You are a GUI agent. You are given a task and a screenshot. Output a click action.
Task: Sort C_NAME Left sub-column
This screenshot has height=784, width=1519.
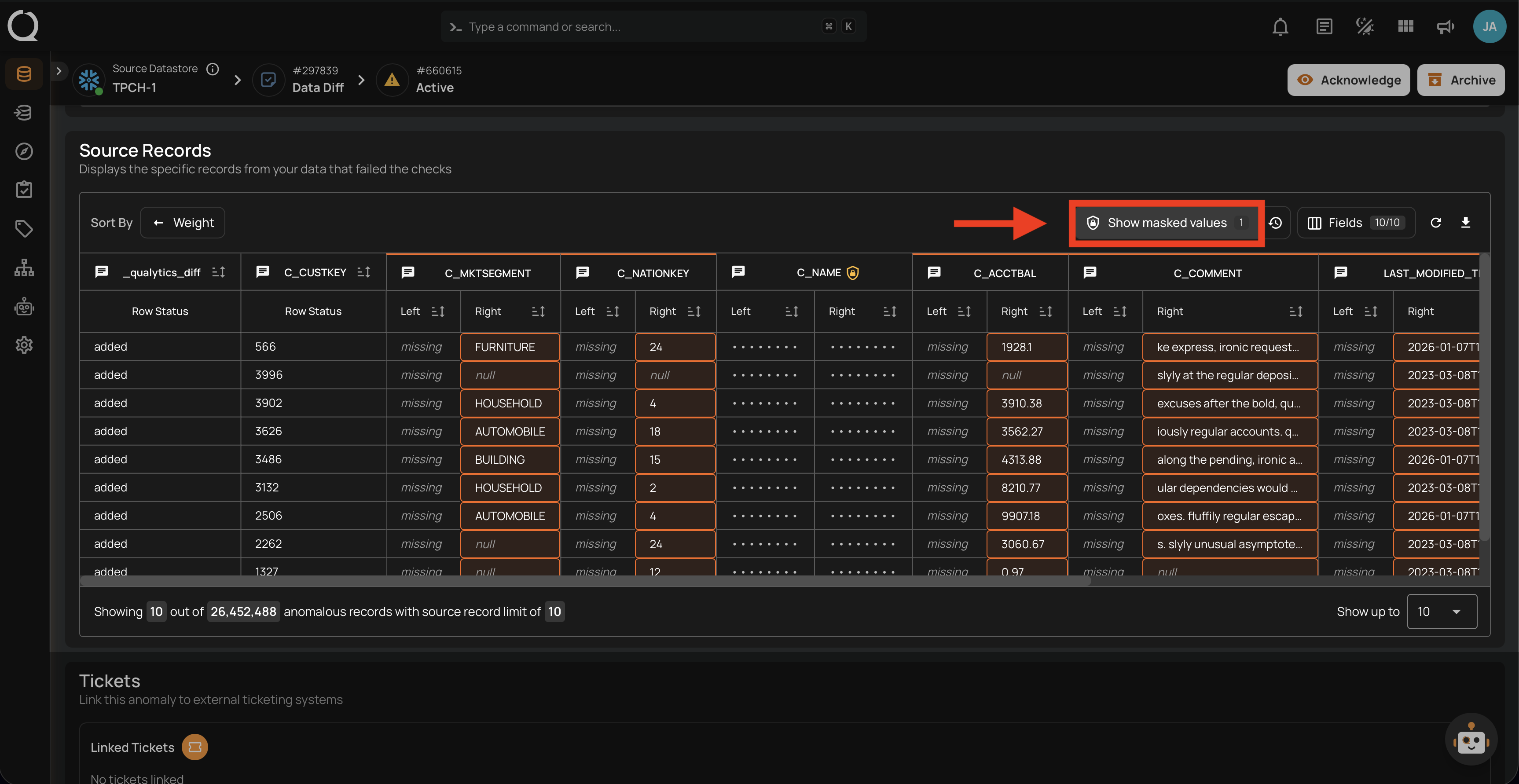[x=791, y=311]
